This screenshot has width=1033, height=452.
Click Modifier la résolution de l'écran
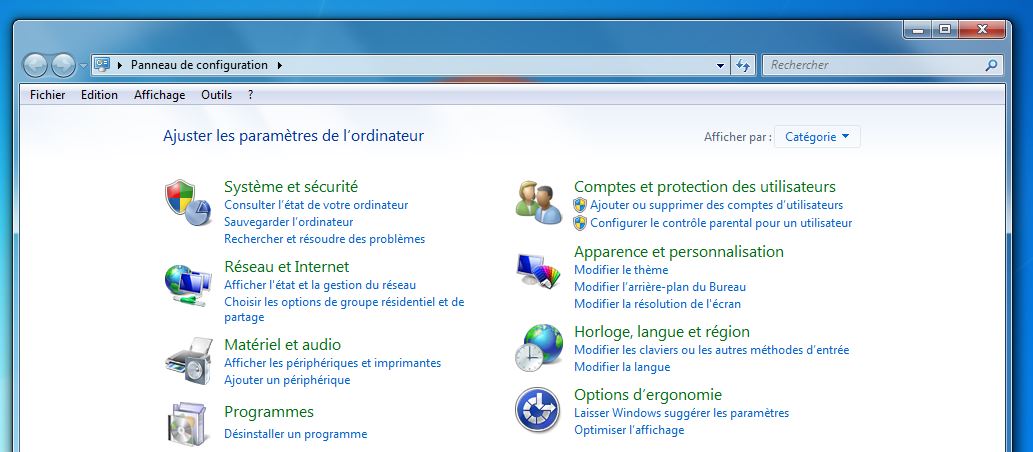pos(657,304)
